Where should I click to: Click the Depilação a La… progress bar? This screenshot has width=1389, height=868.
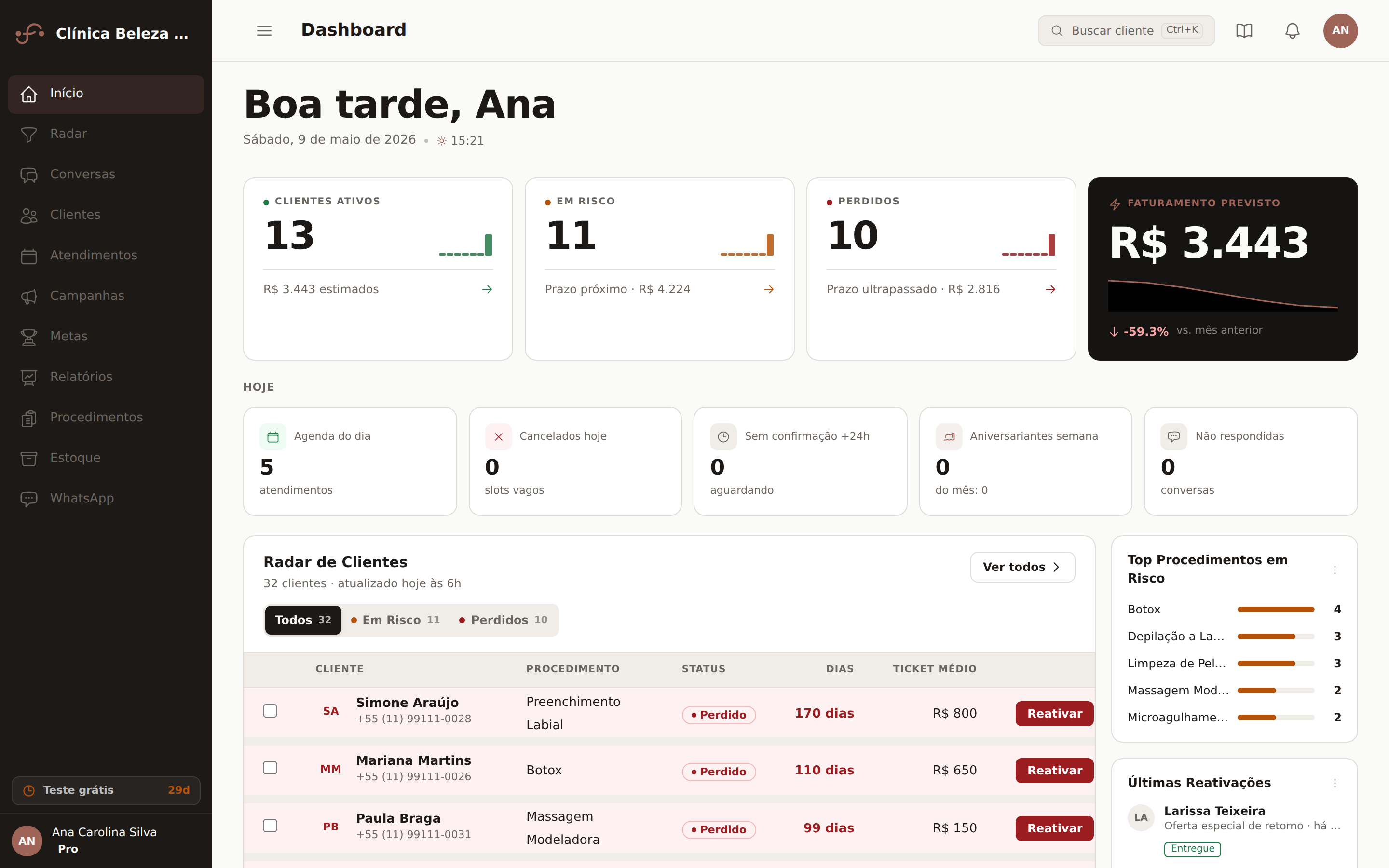pyautogui.click(x=1275, y=637)
